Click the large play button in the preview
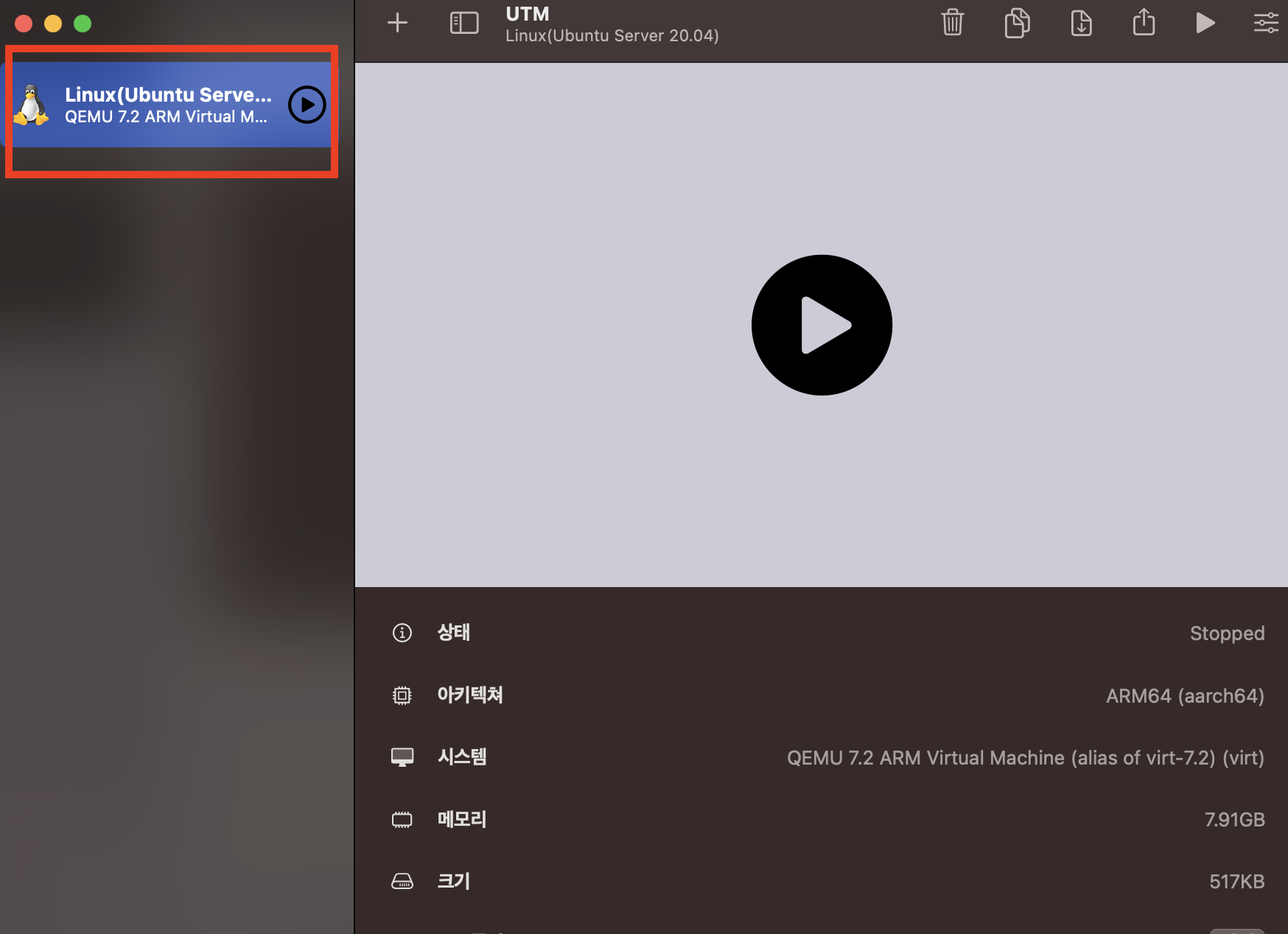 pos(822,325)
